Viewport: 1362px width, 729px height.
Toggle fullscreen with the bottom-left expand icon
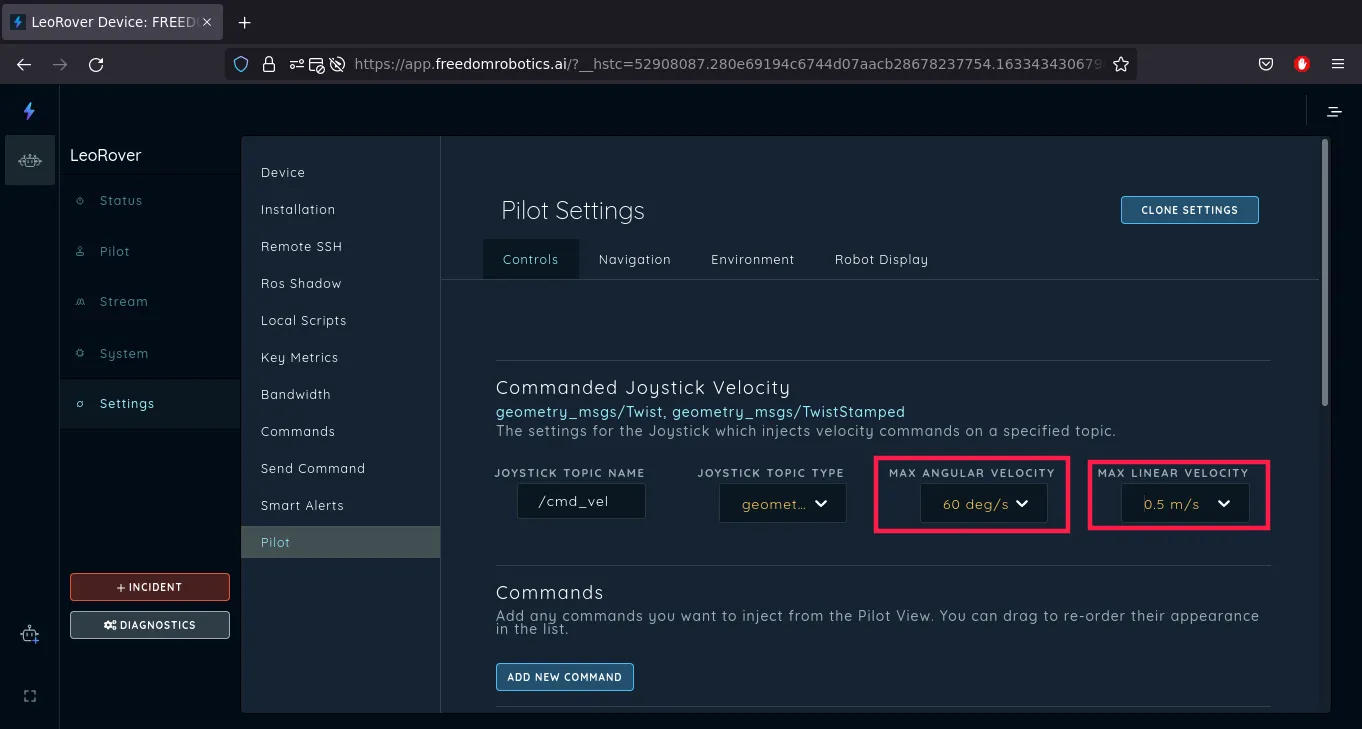coord(29,696)
